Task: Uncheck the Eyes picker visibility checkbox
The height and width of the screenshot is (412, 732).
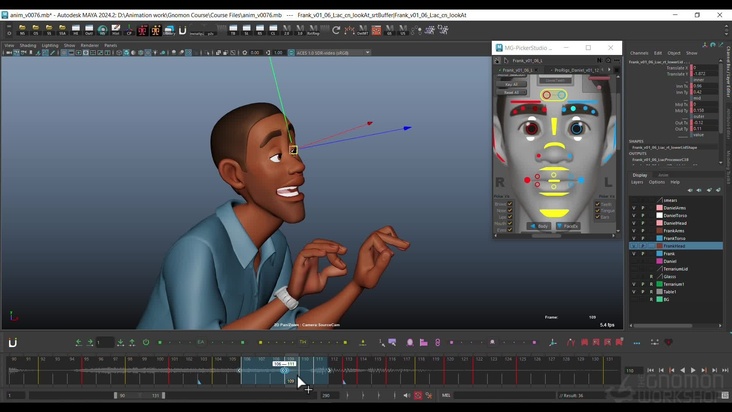Action: (x=510, y=230)
